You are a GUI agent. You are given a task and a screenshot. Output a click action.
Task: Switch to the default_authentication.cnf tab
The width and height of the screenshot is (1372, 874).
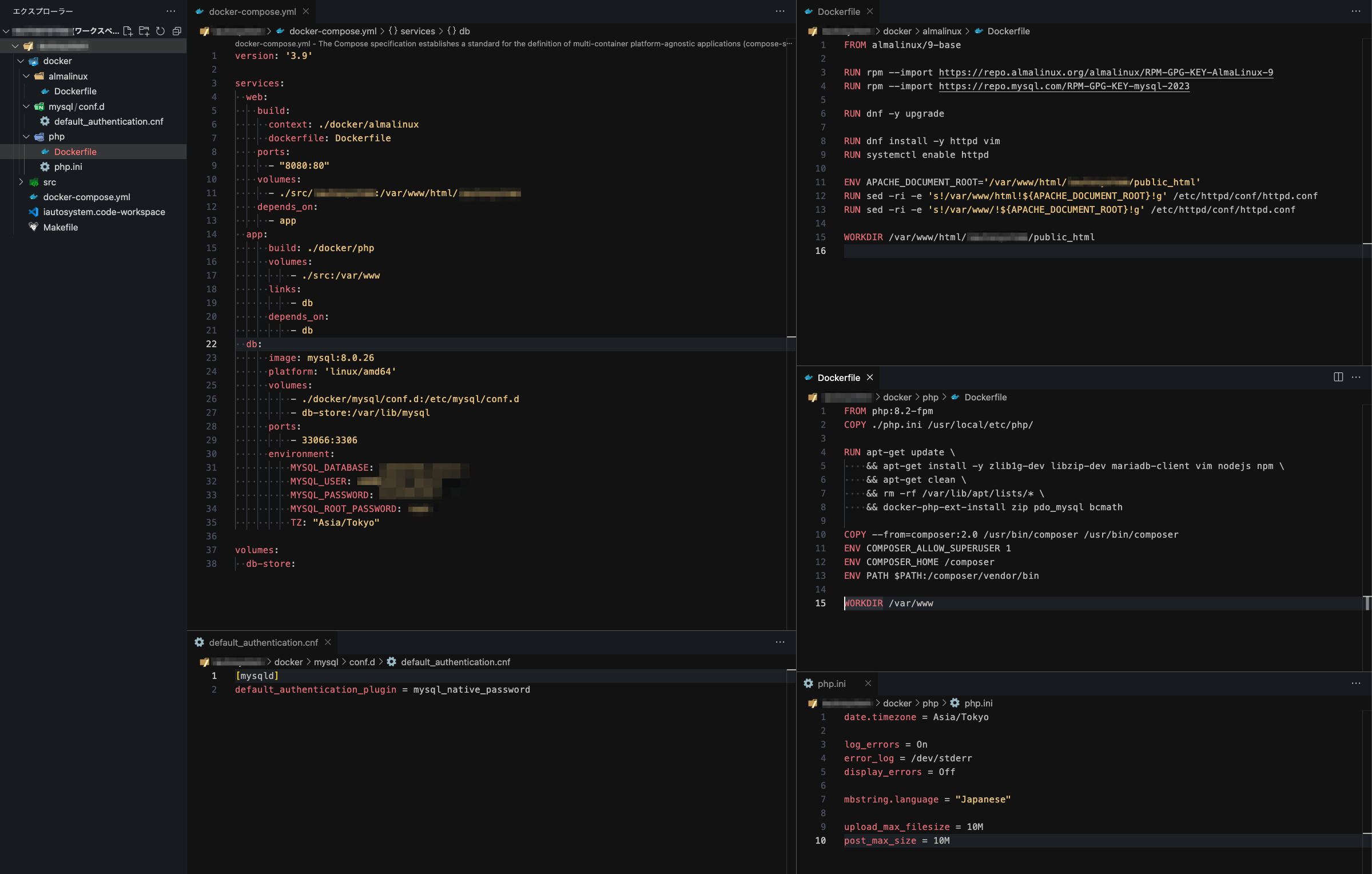[264, 642]
